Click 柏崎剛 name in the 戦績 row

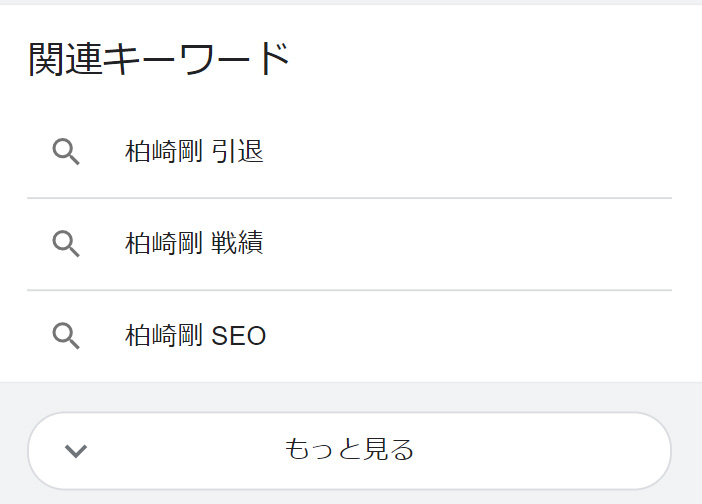click(x=164, y=244)
